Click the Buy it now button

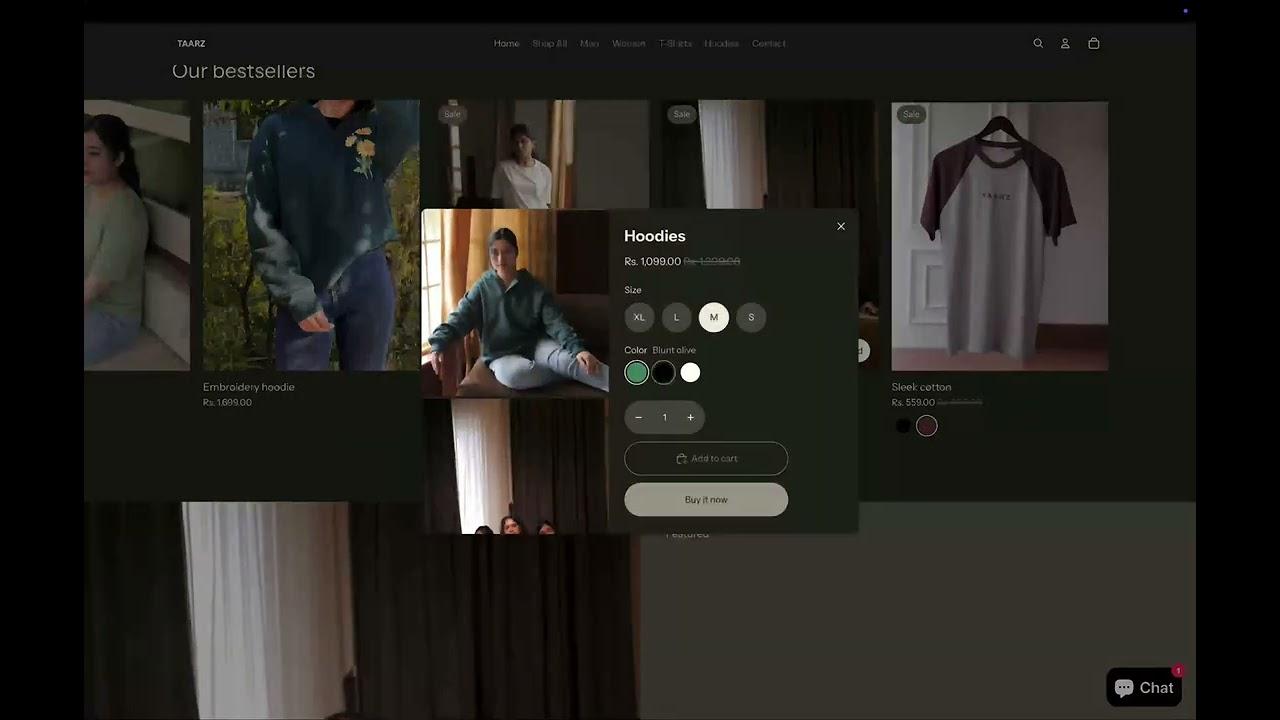(x=706, y=499)
